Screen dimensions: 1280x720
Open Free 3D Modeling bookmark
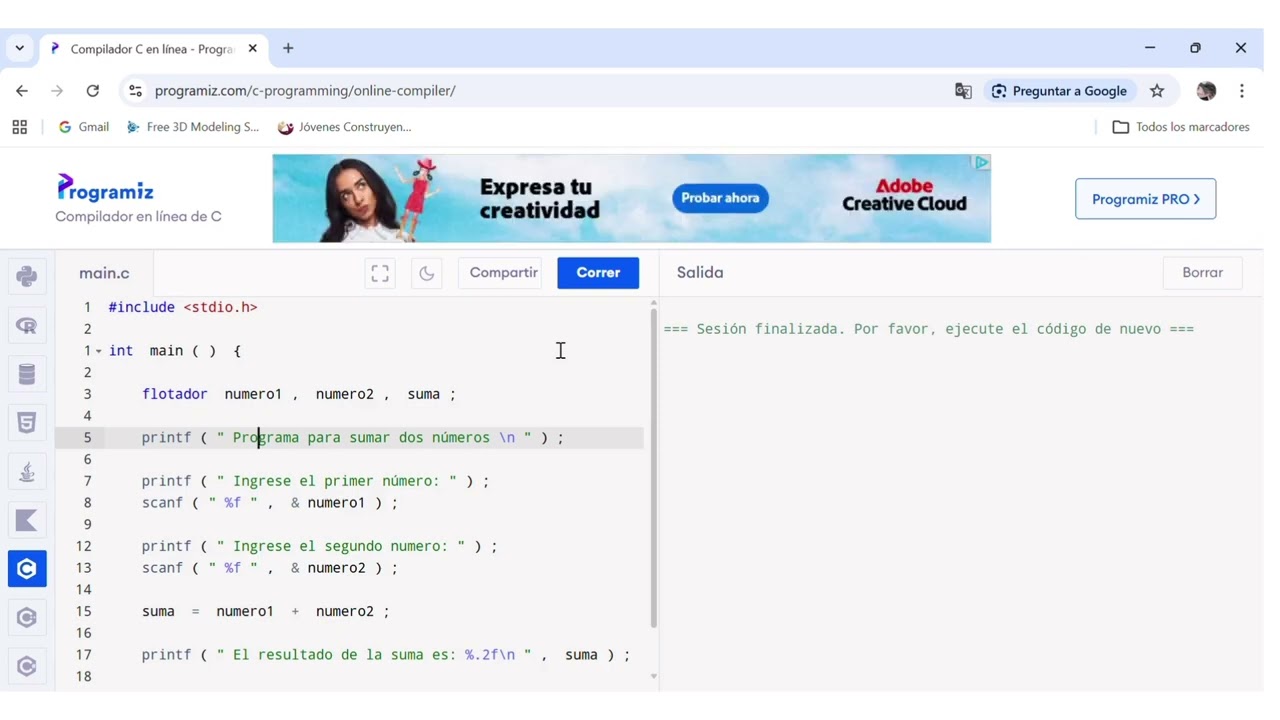pyautogui.click(x=193, y=127)
